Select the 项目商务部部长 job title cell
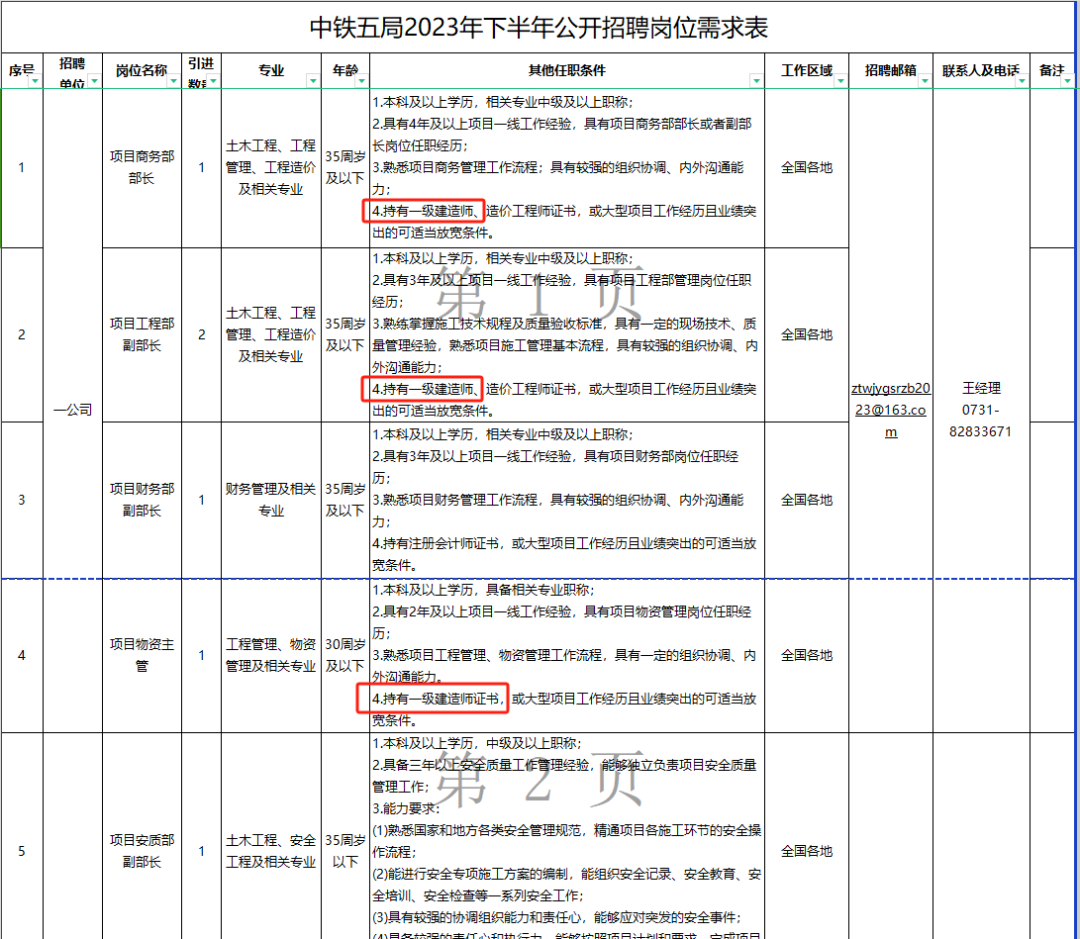 point(141,167)
